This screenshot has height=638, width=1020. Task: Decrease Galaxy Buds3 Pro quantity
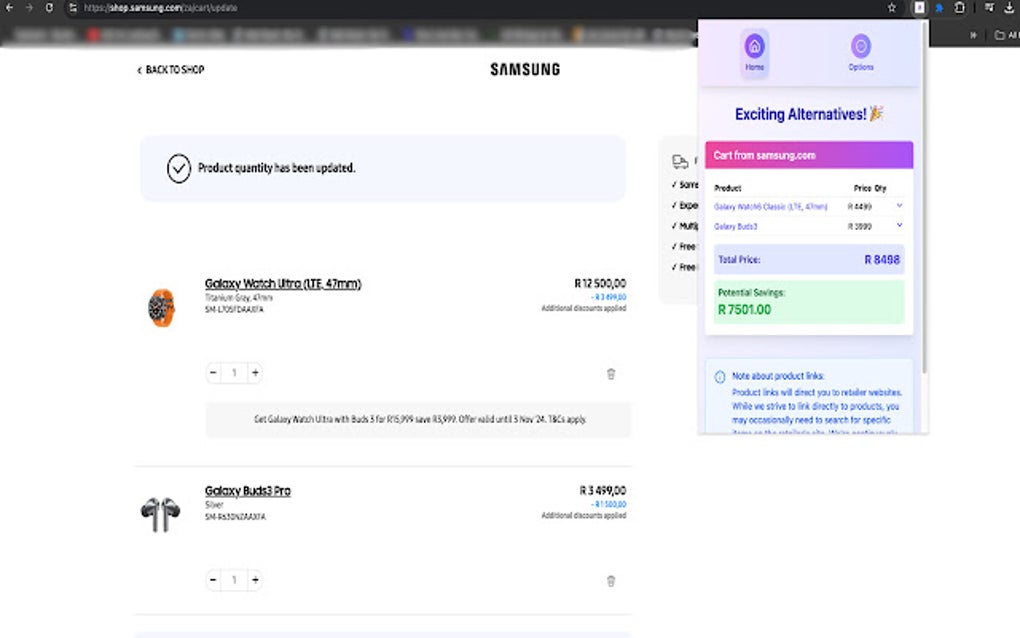coord(213,580)
